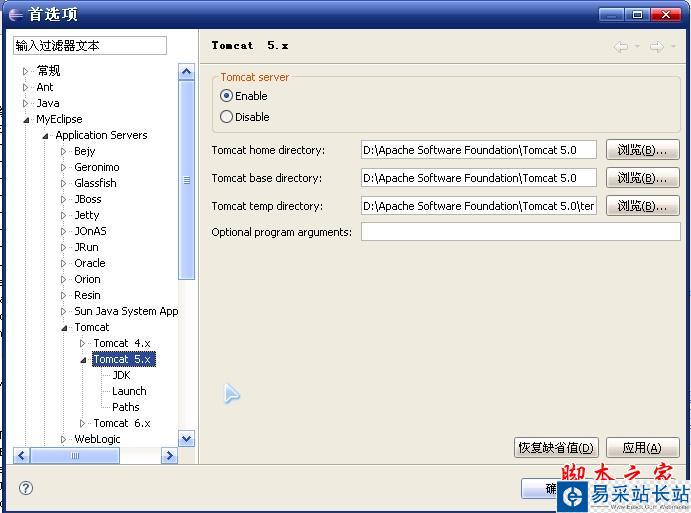Click the tree scroll down arrow

pos(187,439)
